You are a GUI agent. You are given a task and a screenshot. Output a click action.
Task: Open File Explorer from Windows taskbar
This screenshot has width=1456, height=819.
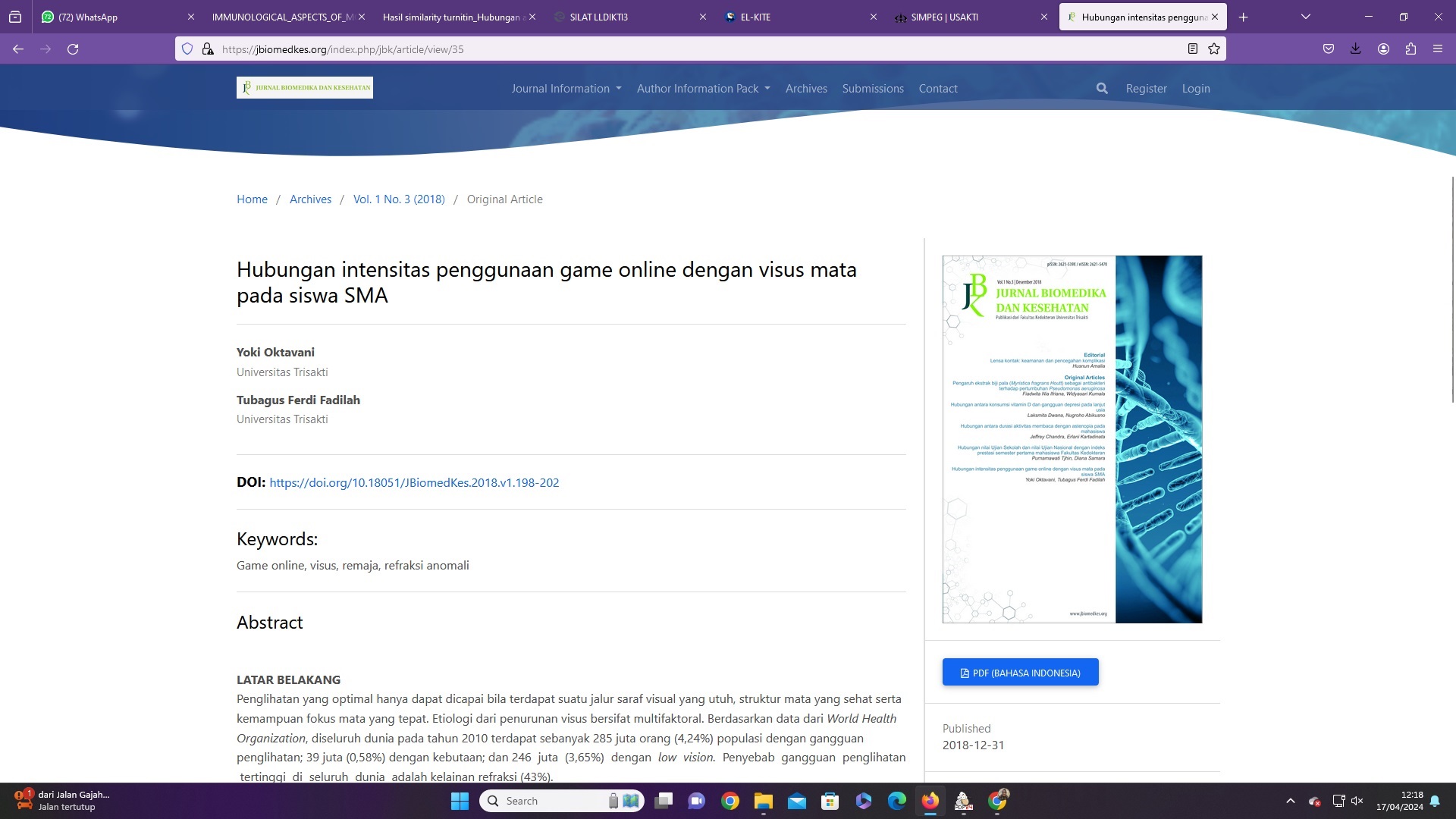coord(763,801)
